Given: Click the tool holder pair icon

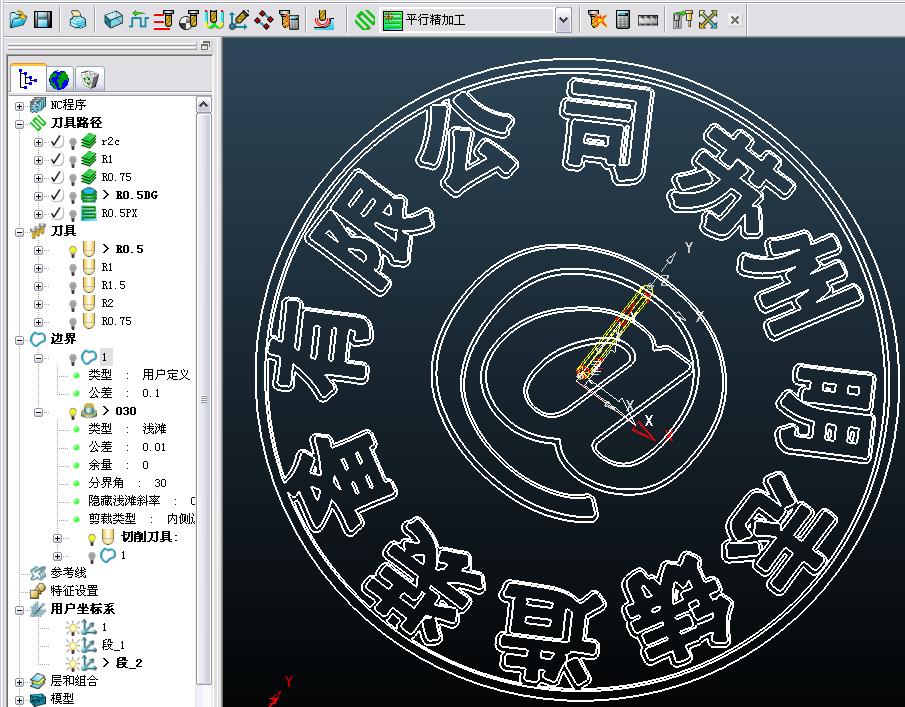Looking at the screenshot, I should (x=682, y=20).
